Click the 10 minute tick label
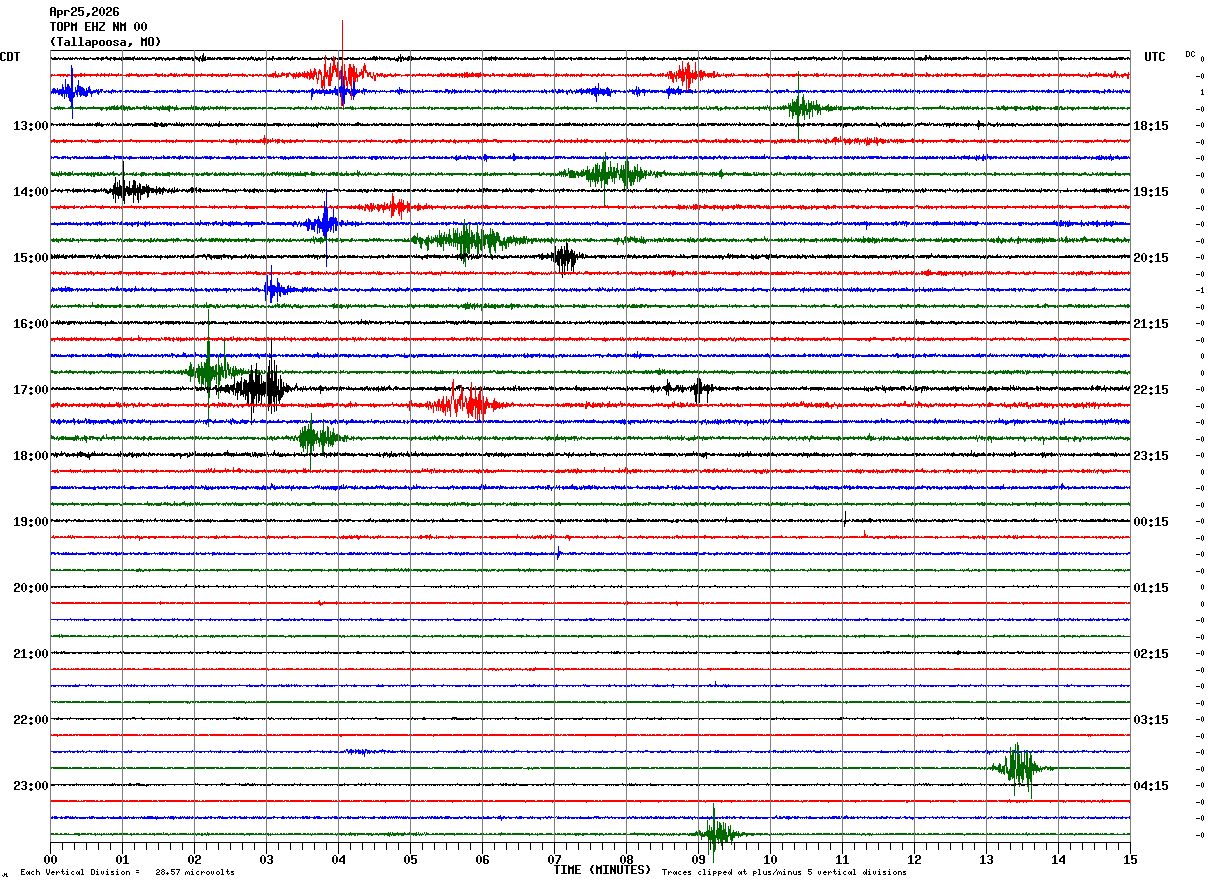 [770, 859]
